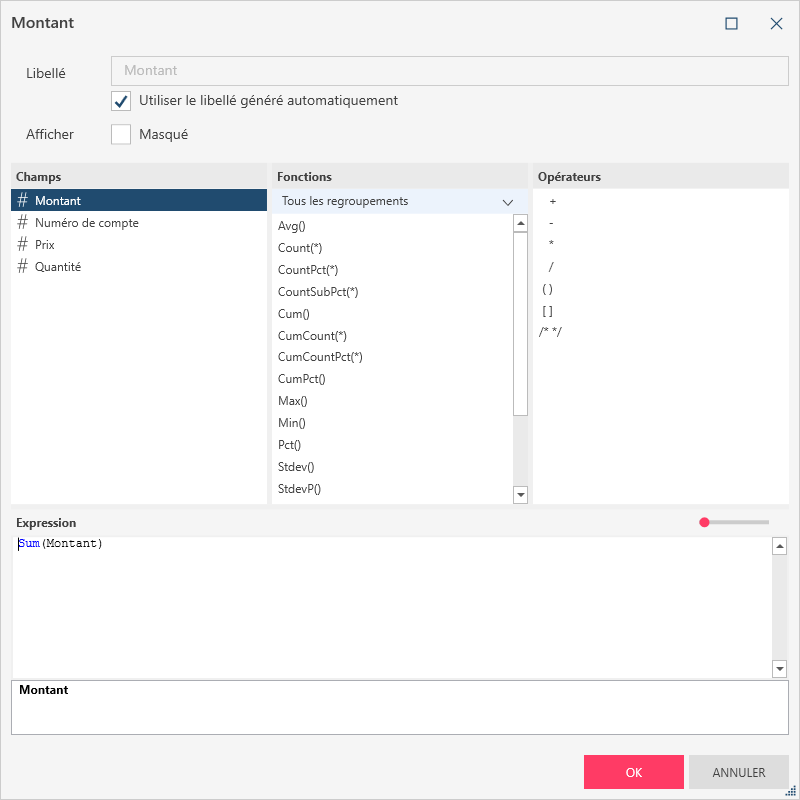Maximize the Montant dialog window

[x=731, y=23]
